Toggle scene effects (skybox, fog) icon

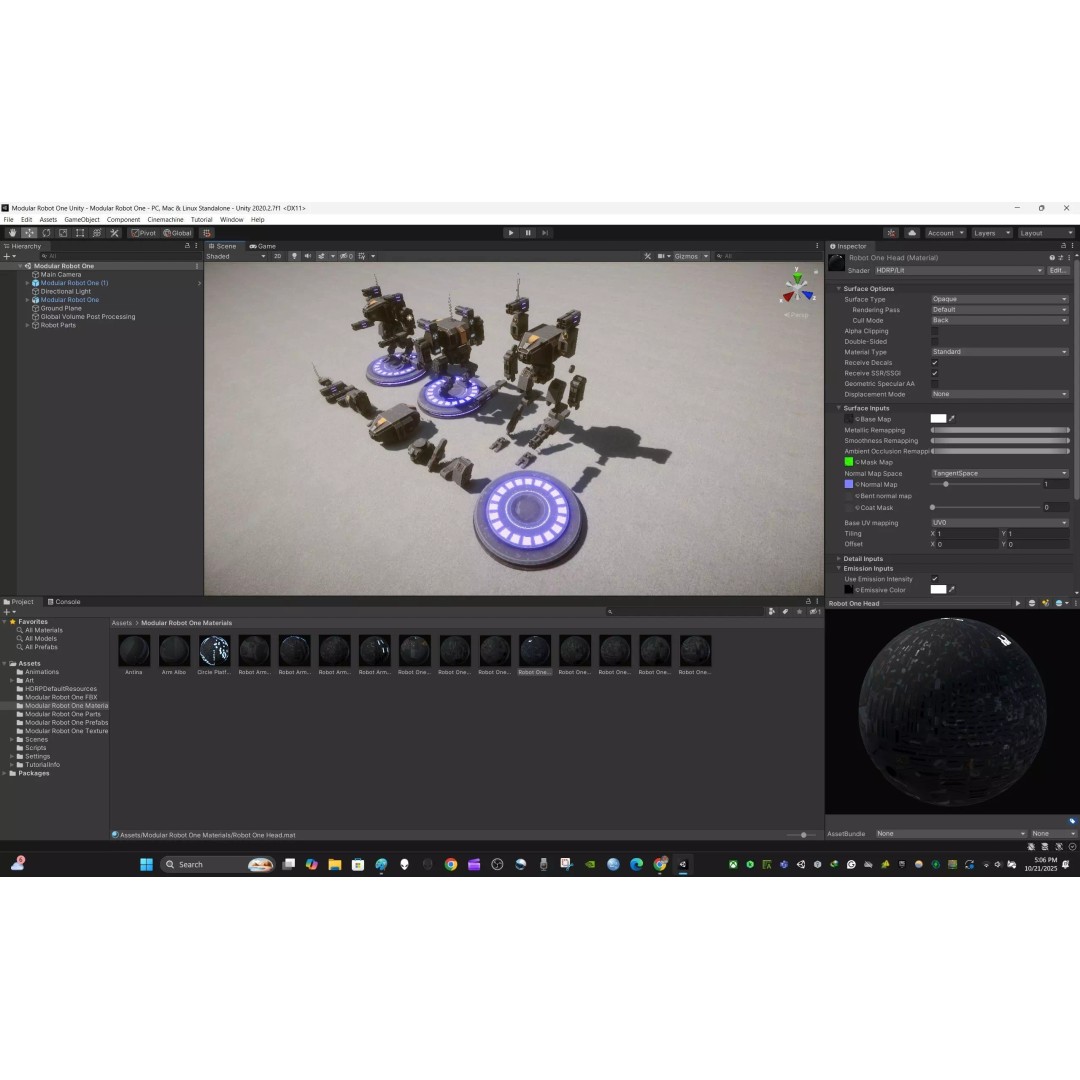pyautogui.click(x=322, y=256)
